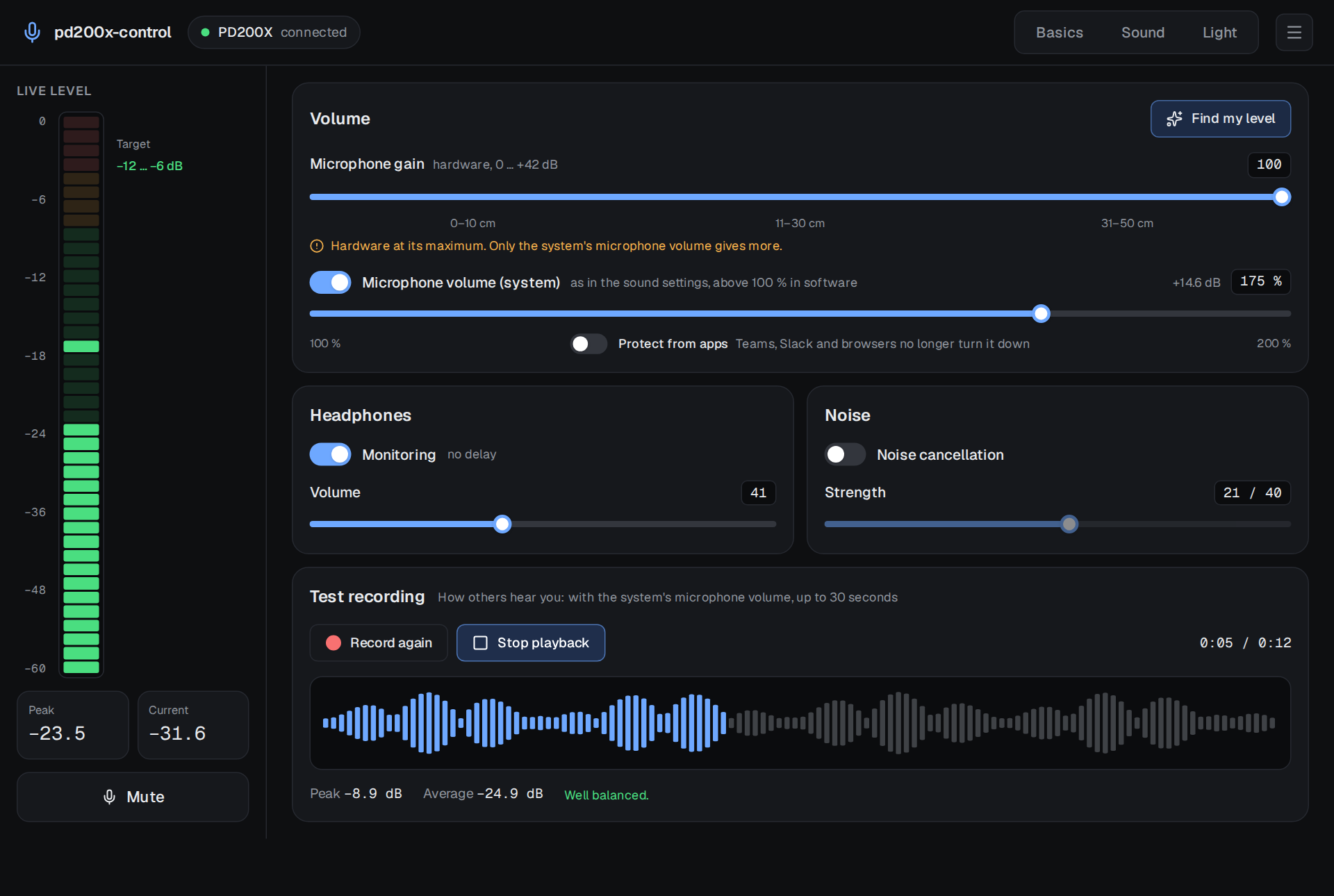Click the red record dot icon
Screen dimensions: 1334x896
point(333,642)
